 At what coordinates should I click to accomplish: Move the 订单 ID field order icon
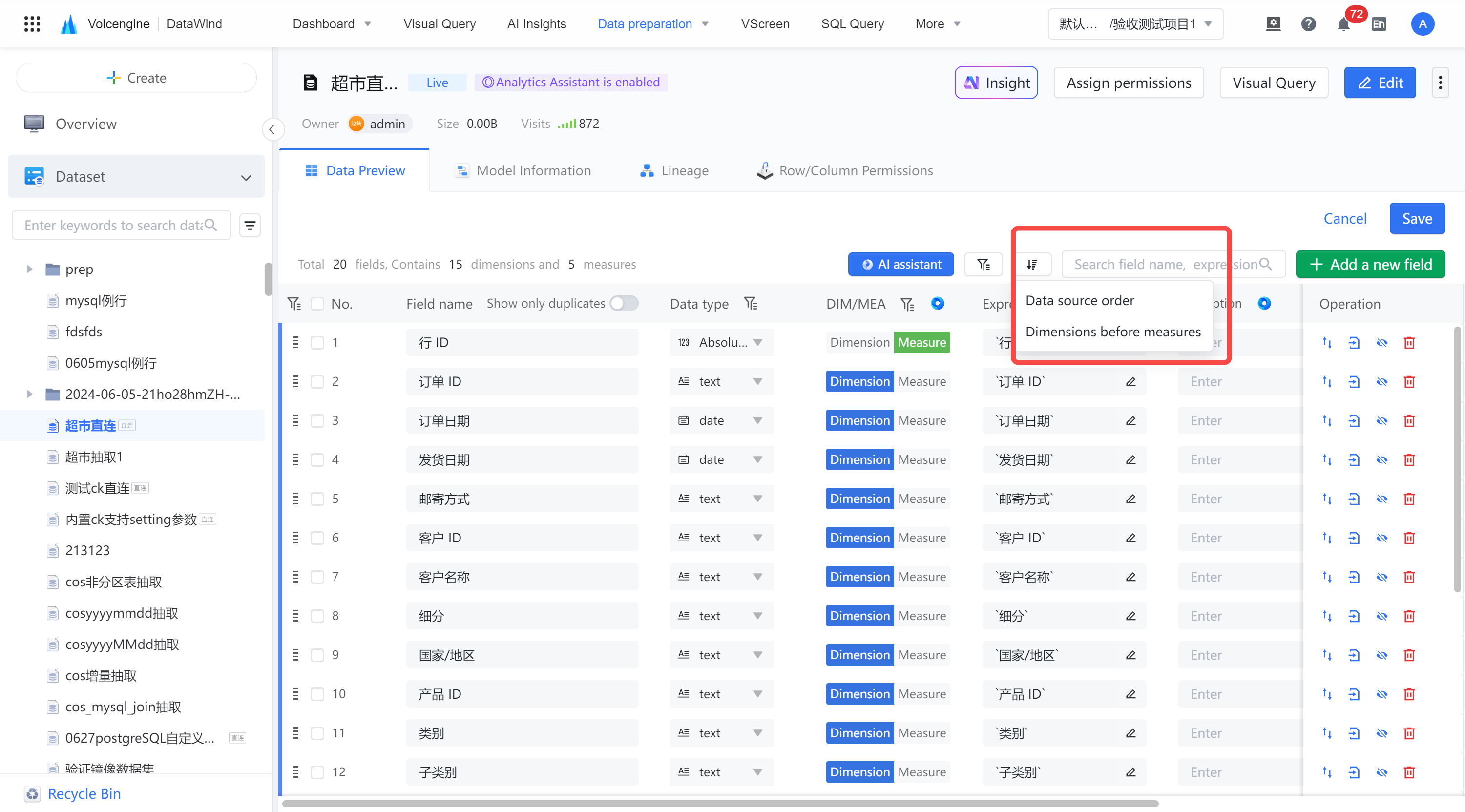1326,381
